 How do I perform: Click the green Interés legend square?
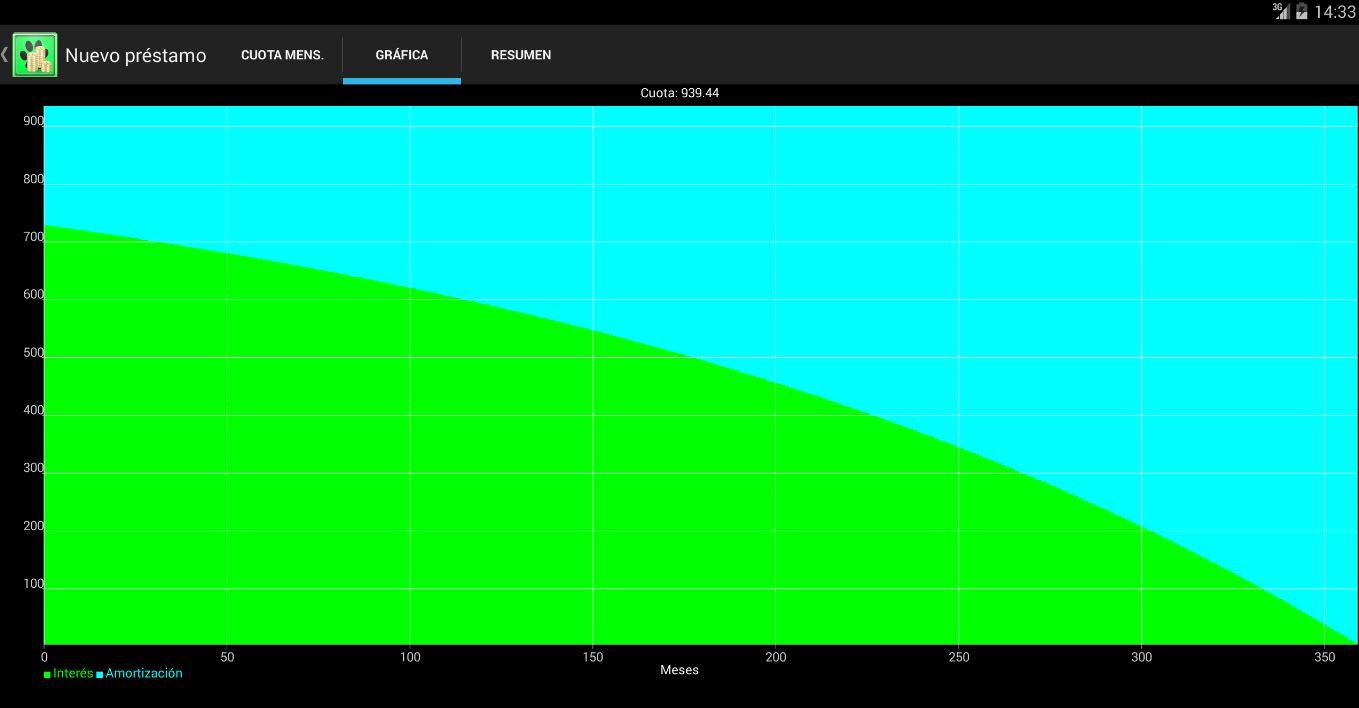pyautogui.click(x=47, y=675)
